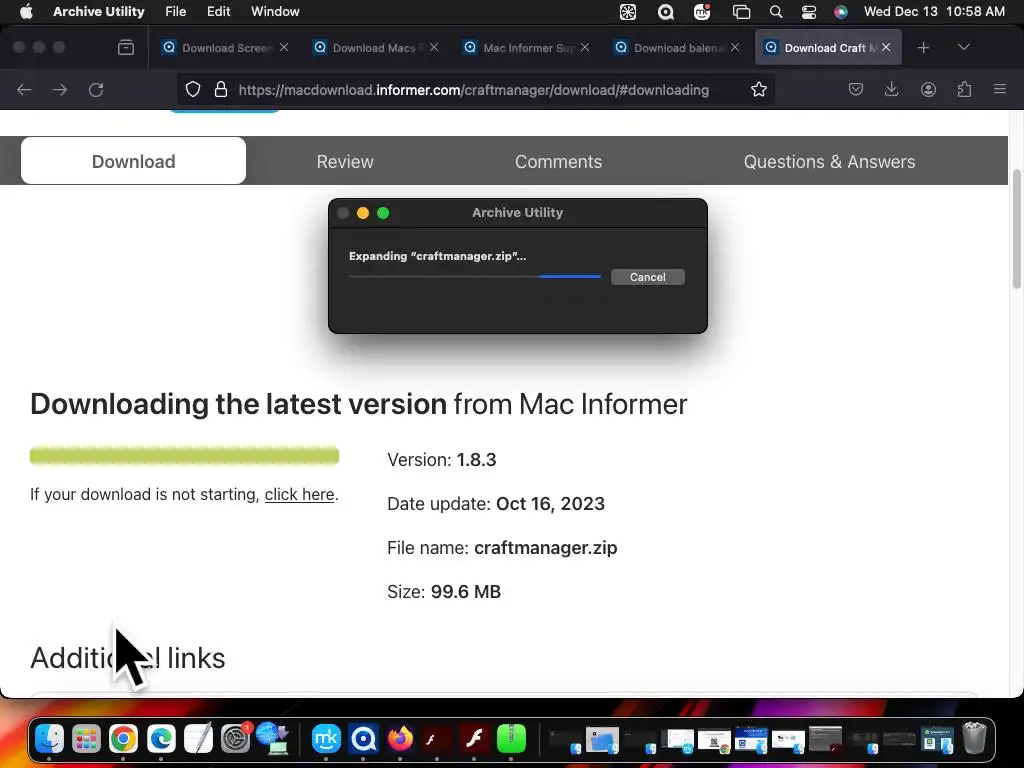Open the Edit menu
The width and height of the screenshot is (1024, 768).
point(218,12)
